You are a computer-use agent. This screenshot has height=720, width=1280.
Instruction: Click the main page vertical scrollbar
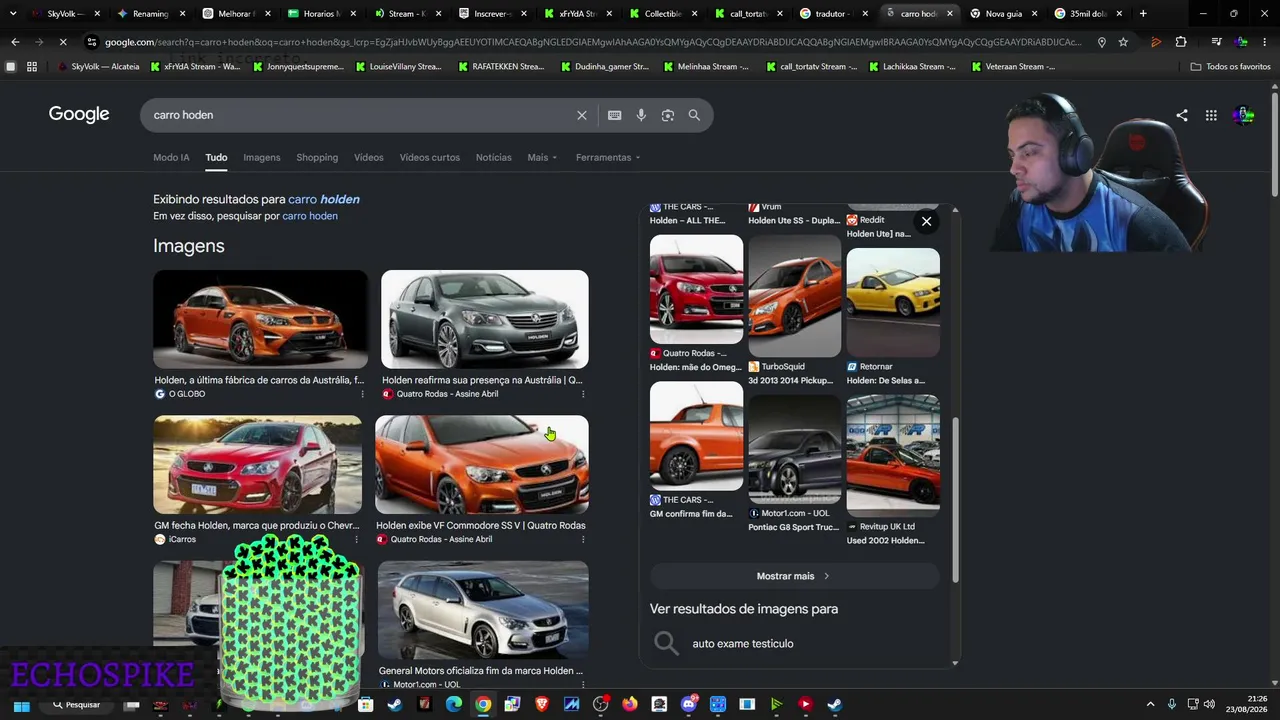coord(1274,145)
